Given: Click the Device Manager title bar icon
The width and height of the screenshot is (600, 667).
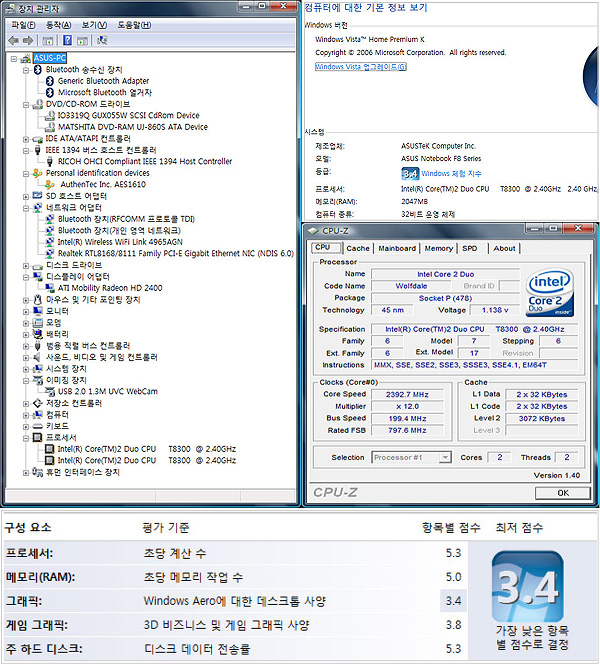Looking at the screenshot, I should coord(11,9).
